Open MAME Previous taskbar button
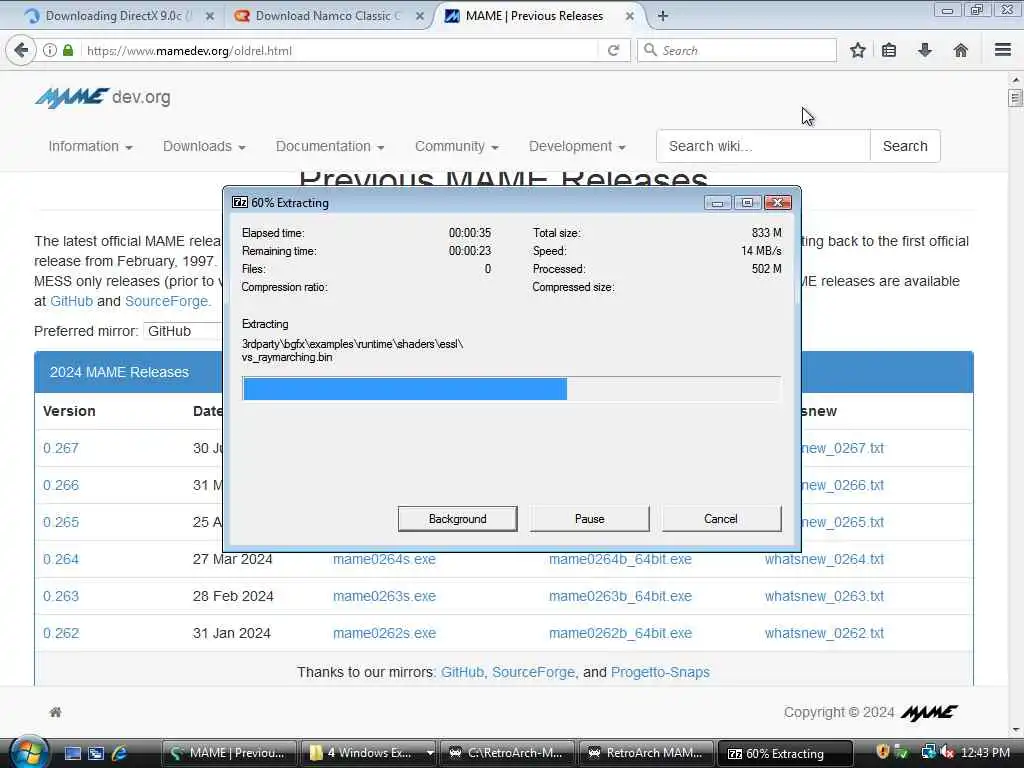The width and height of the screenshot is (1024, 768). [228, 753]
